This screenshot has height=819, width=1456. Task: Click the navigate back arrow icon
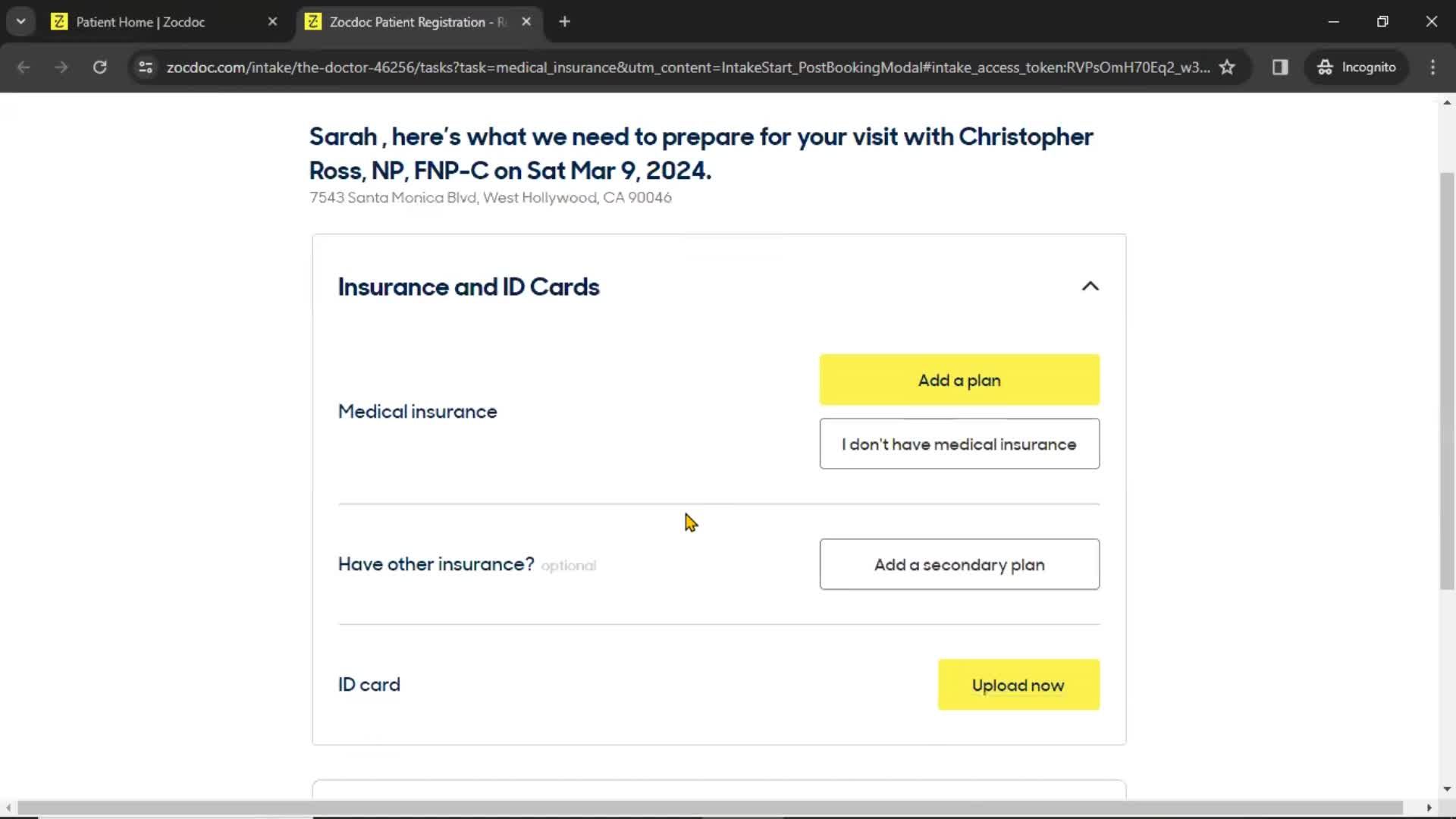[x=22, y=67]
